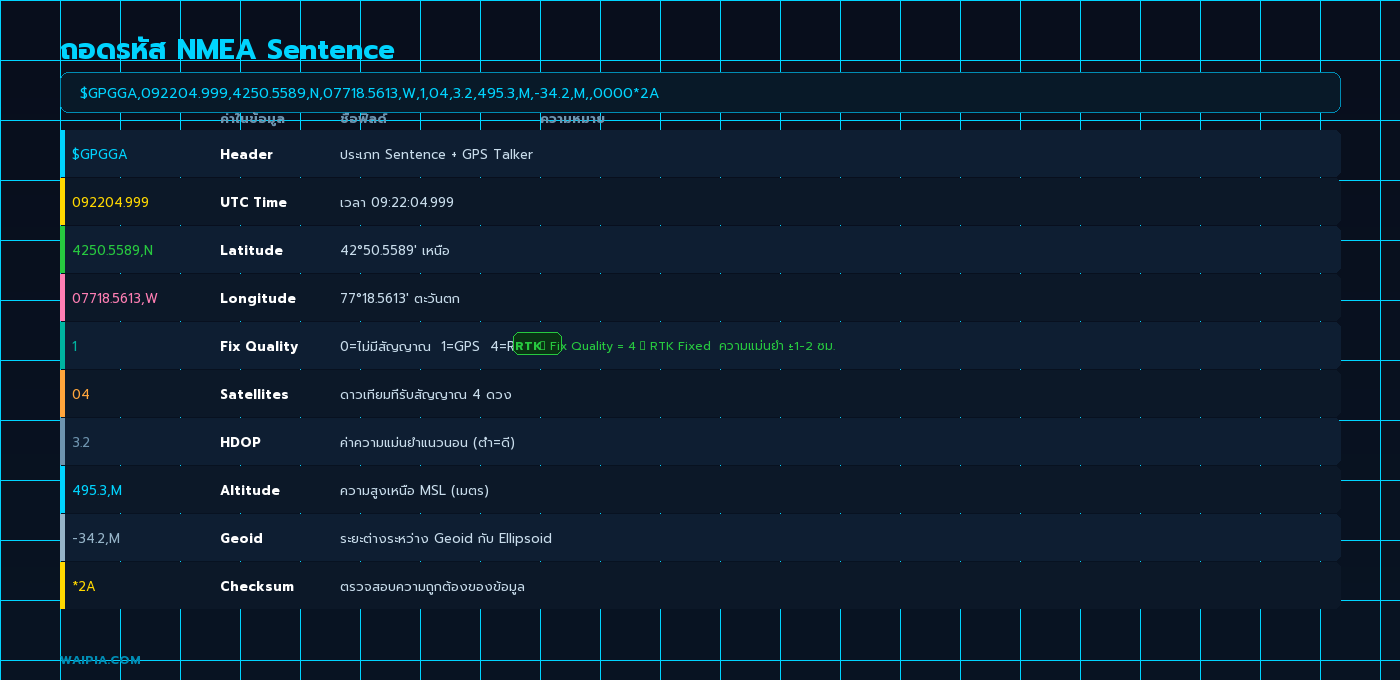Click the pink bar beside Longitude value

63,297
